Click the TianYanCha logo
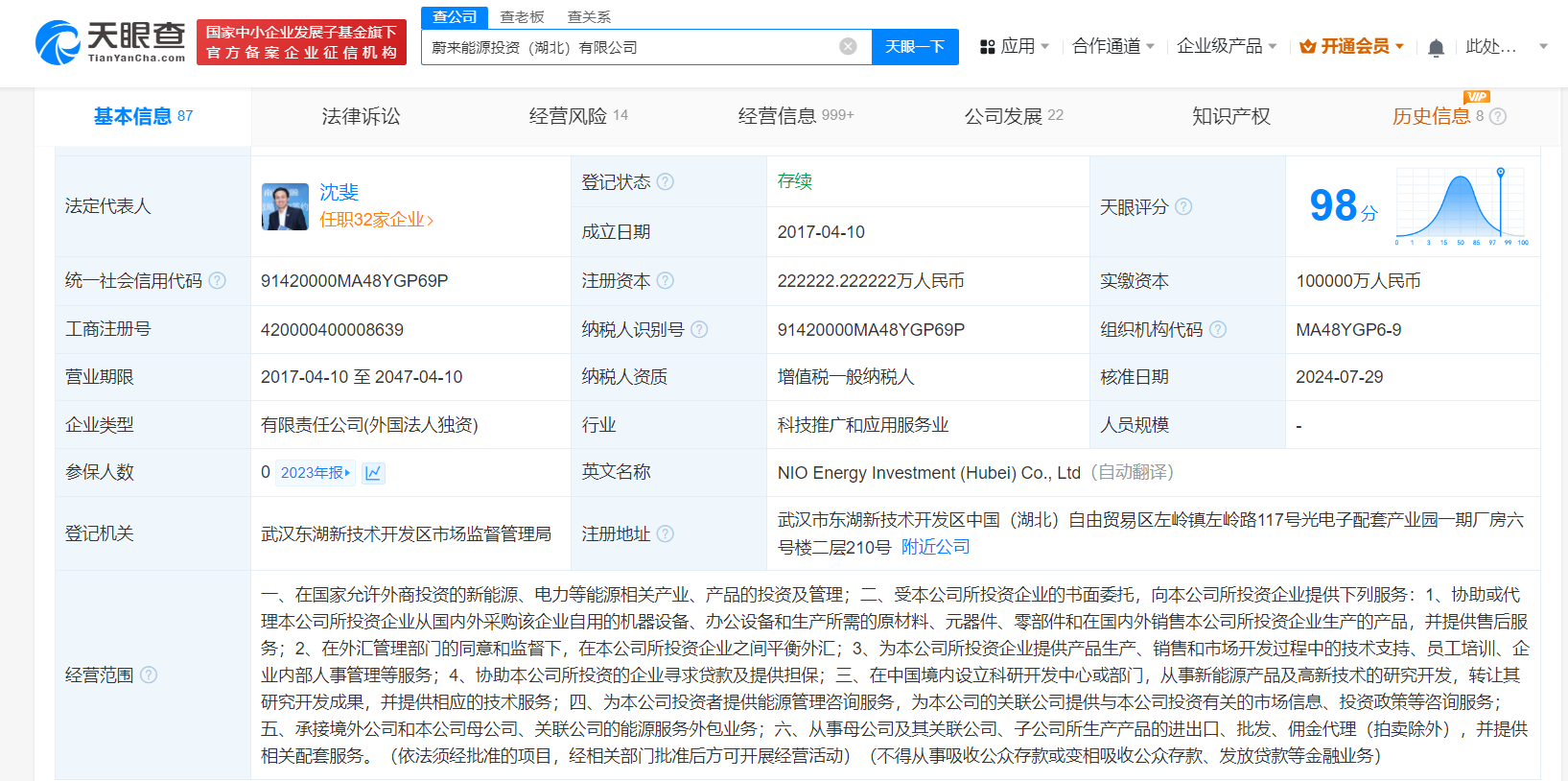This screenshot has width=1568, height=781. click(110, 42)
